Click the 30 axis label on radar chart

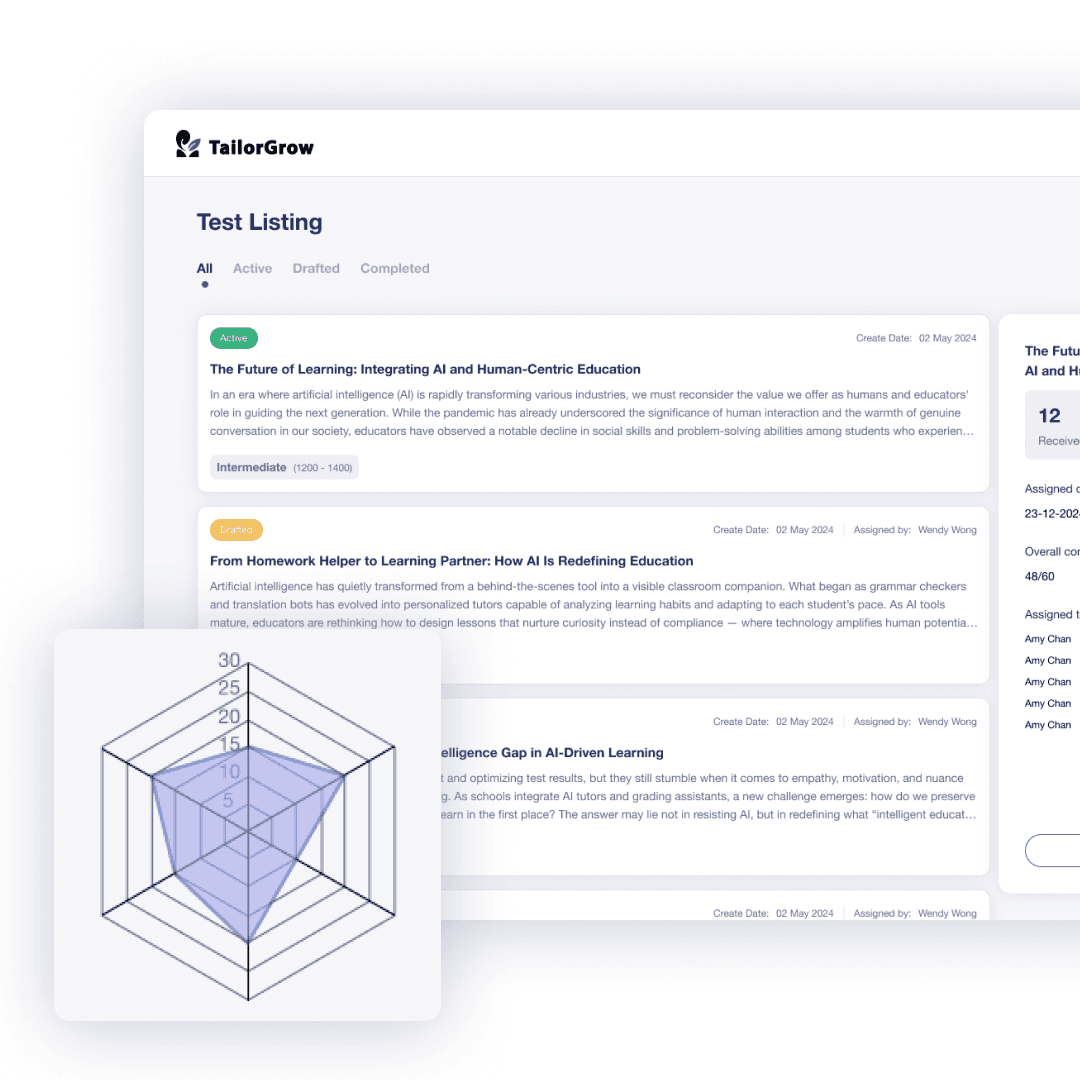point(229,660)
